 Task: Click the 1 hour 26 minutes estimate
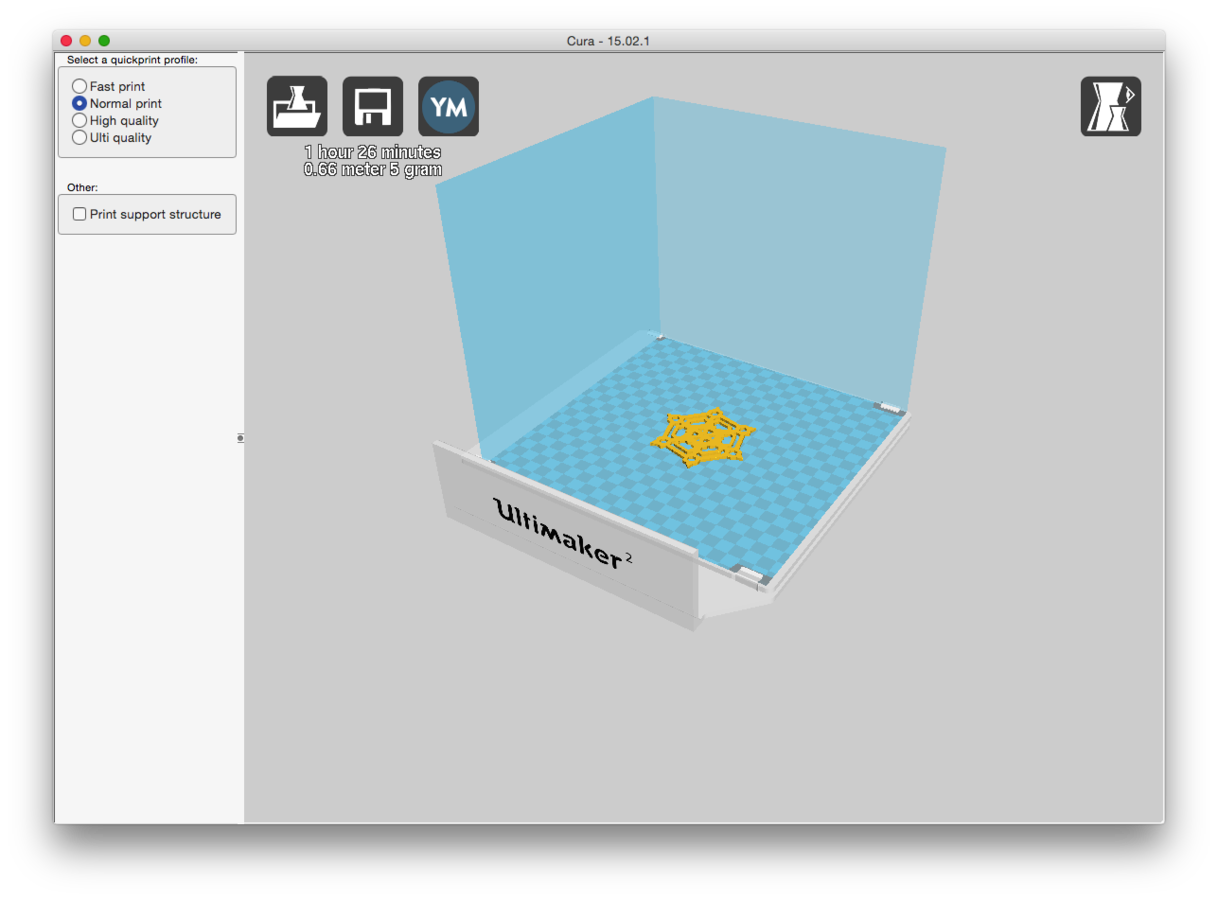(373, 152)
